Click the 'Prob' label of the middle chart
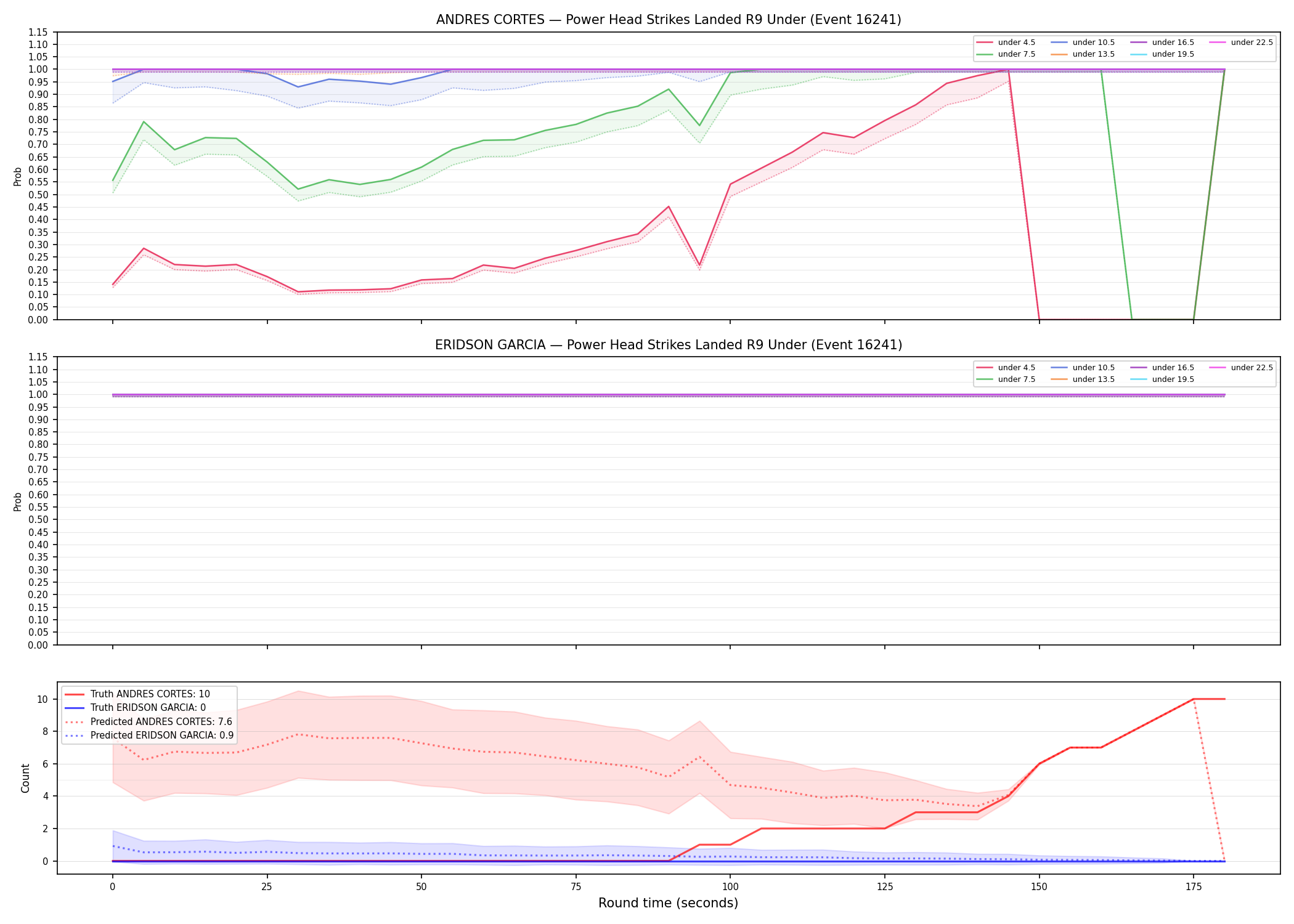Screen dimensions: 1294x924 pos(18,501)
